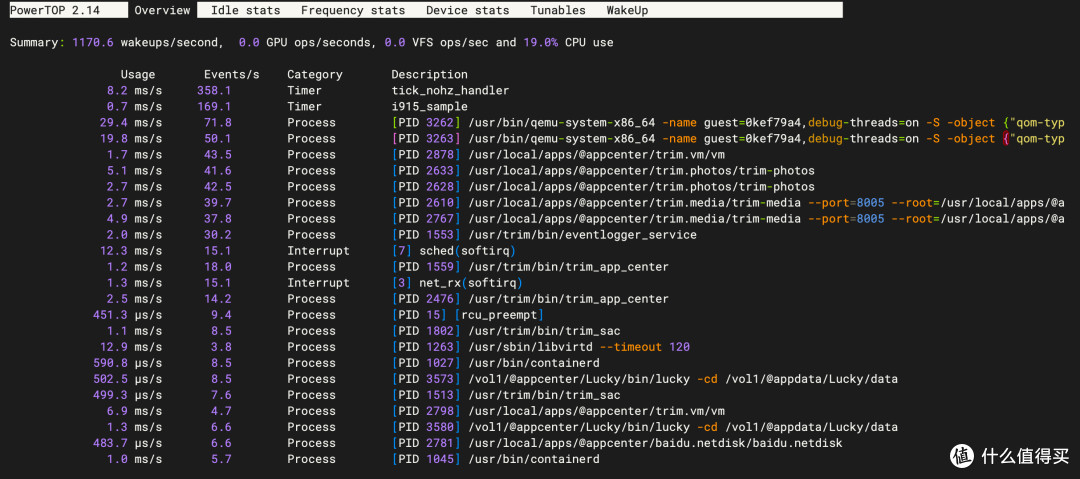Image resolution: width=1080 pixels, height=479 pixels.
Task: Click the Events/s column header
Action: tap(231, 74)
